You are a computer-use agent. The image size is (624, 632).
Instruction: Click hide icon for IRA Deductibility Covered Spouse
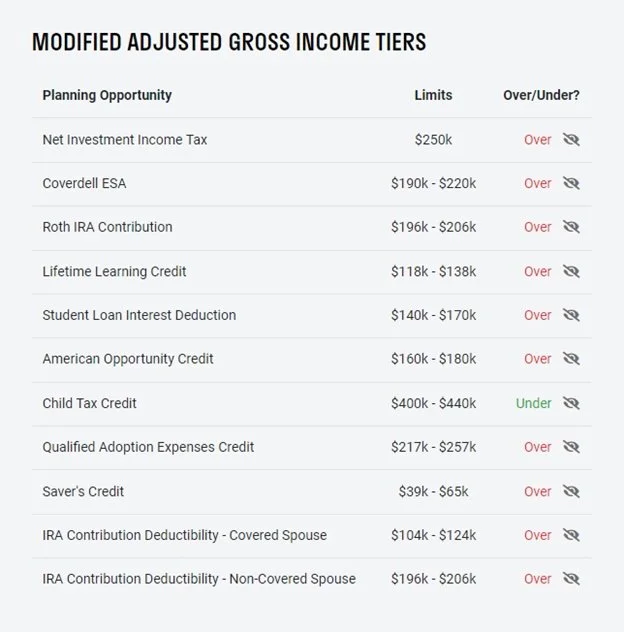(x=571, y=535)
